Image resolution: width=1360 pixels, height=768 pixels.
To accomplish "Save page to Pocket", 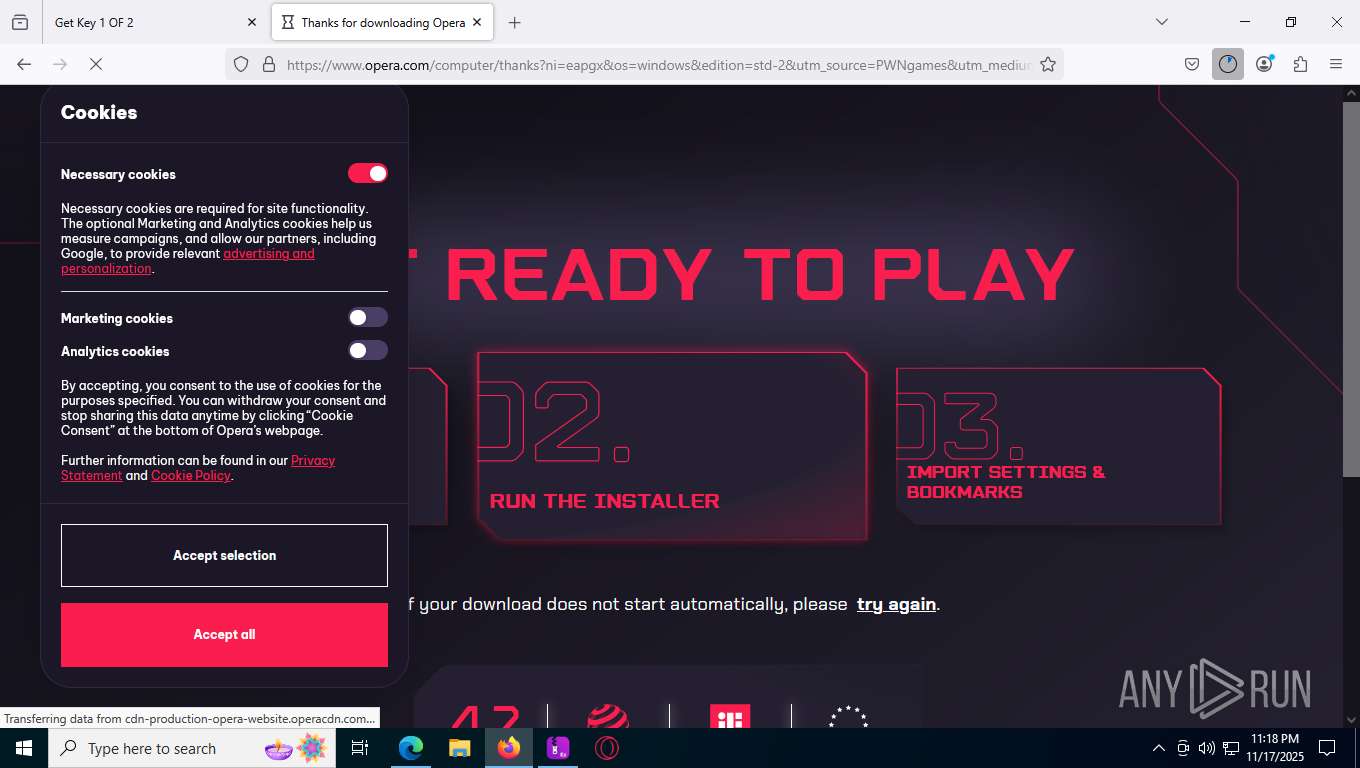I will pos(1192,64).
